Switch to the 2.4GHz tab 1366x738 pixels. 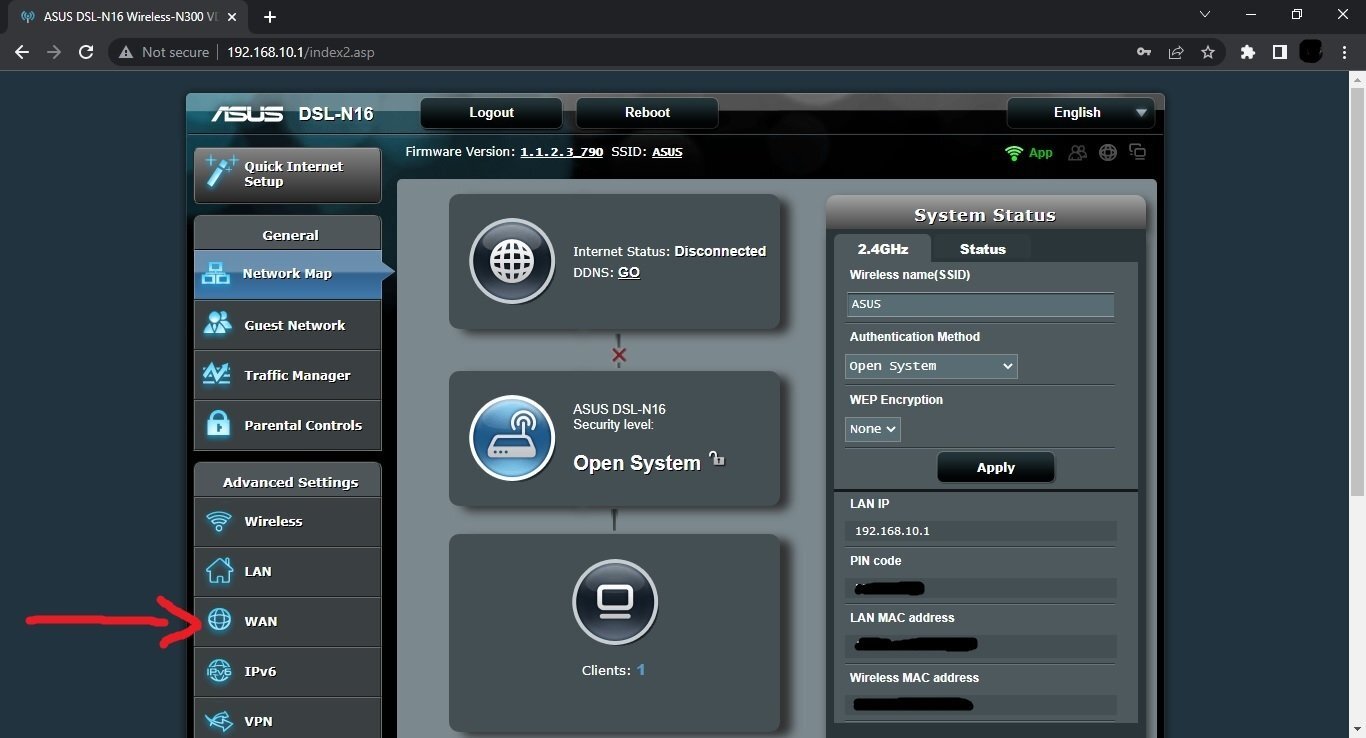point(882,248)
